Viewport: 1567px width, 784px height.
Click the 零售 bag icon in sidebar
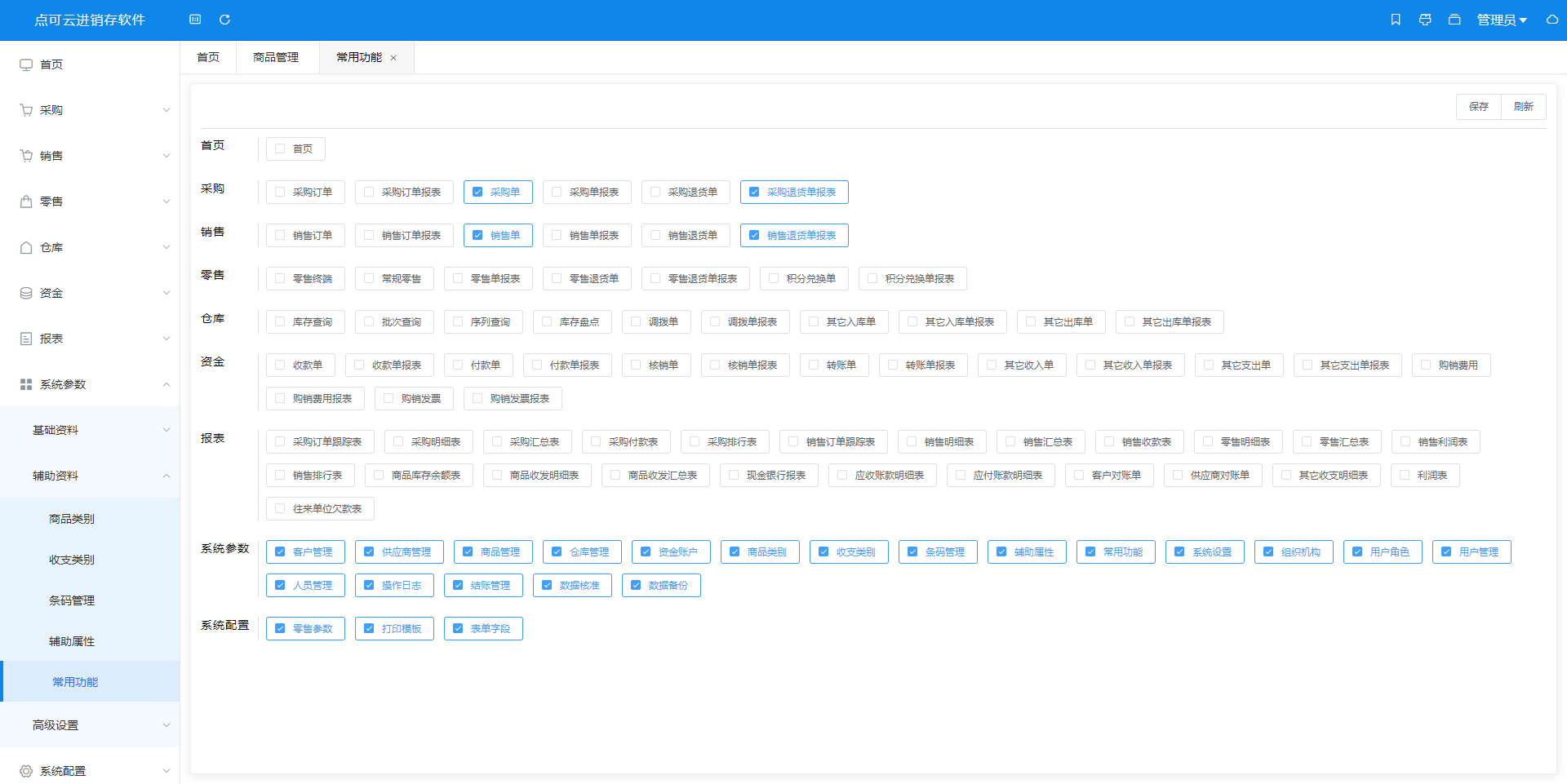[26, 202]
